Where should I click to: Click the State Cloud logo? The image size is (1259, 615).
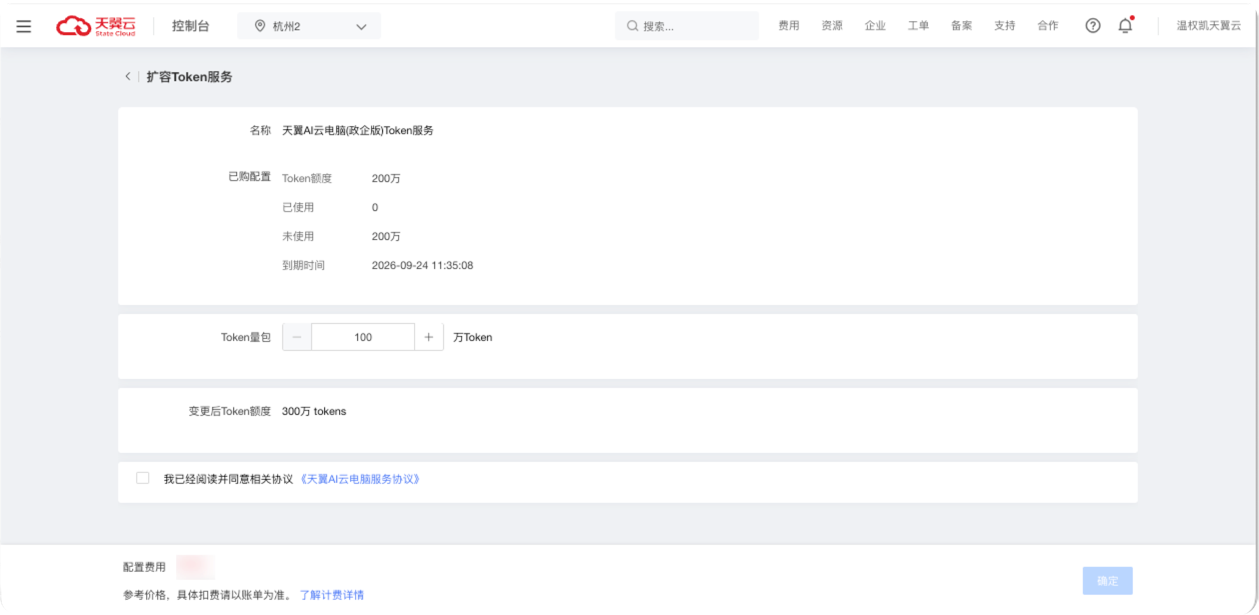pos(96,26)
